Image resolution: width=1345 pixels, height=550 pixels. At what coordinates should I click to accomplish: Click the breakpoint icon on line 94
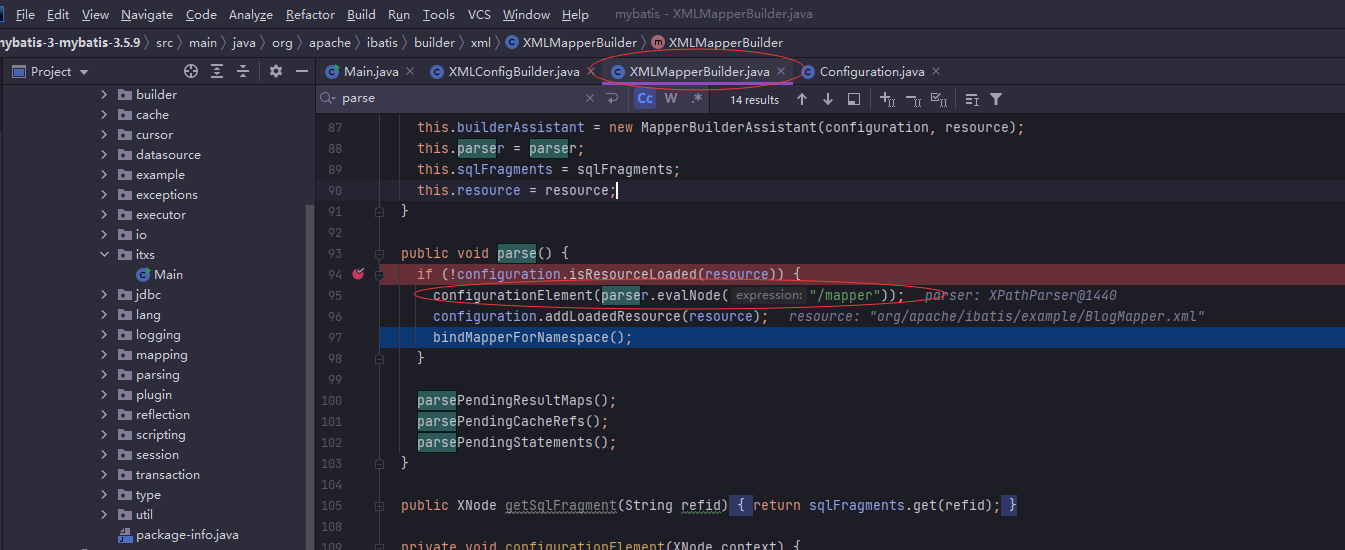(x=359, y=274)
